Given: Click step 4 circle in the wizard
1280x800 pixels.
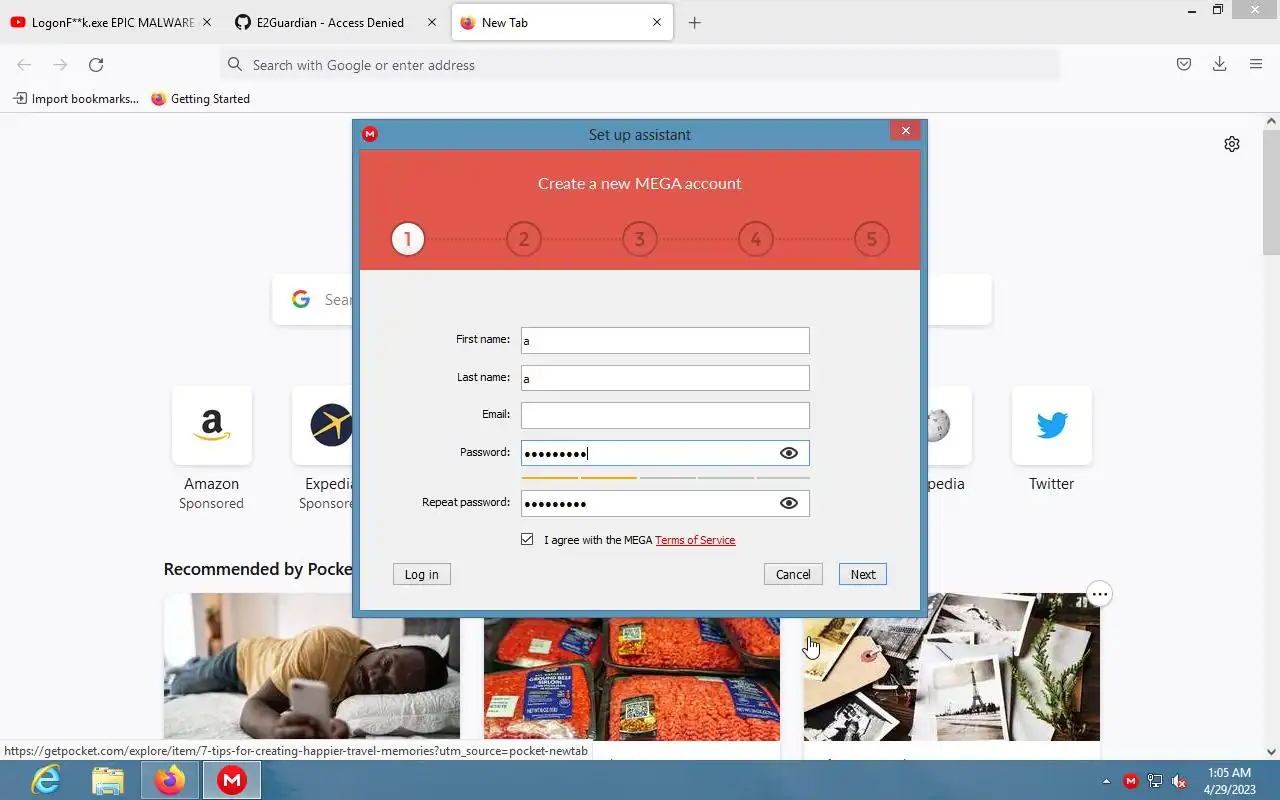Looking at the screenshot, I should 756,239.
